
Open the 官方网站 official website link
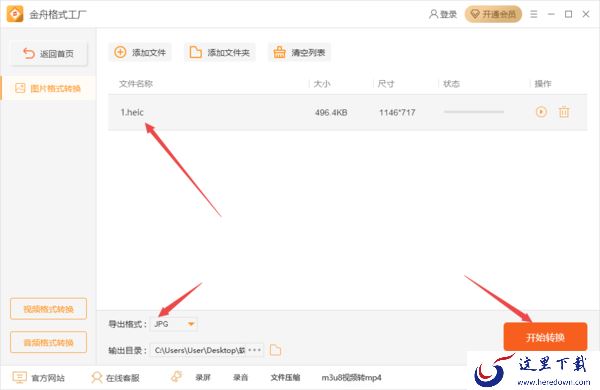point(48,378)
